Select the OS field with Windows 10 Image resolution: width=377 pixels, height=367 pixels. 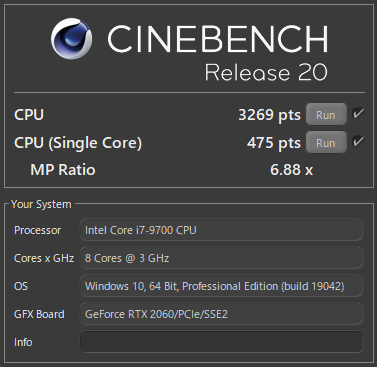pyautogui.click(x=221, y=286)
